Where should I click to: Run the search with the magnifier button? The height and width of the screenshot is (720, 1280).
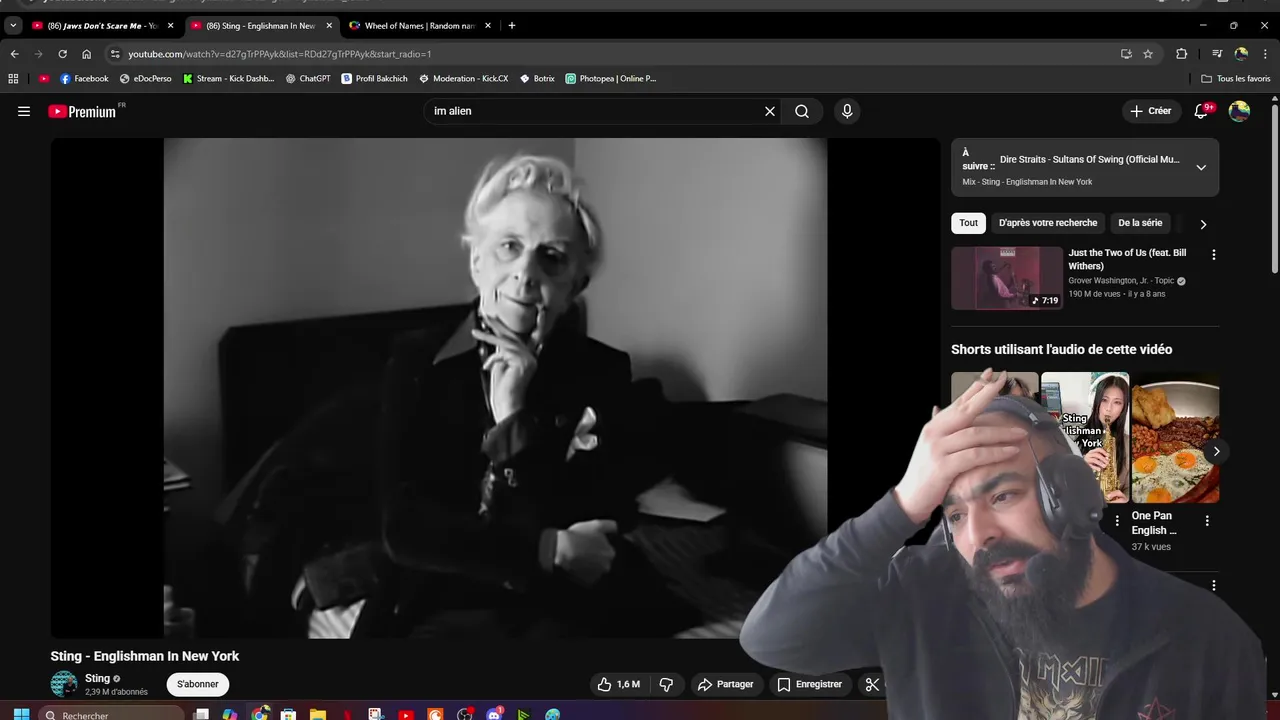tap(802, 111)
